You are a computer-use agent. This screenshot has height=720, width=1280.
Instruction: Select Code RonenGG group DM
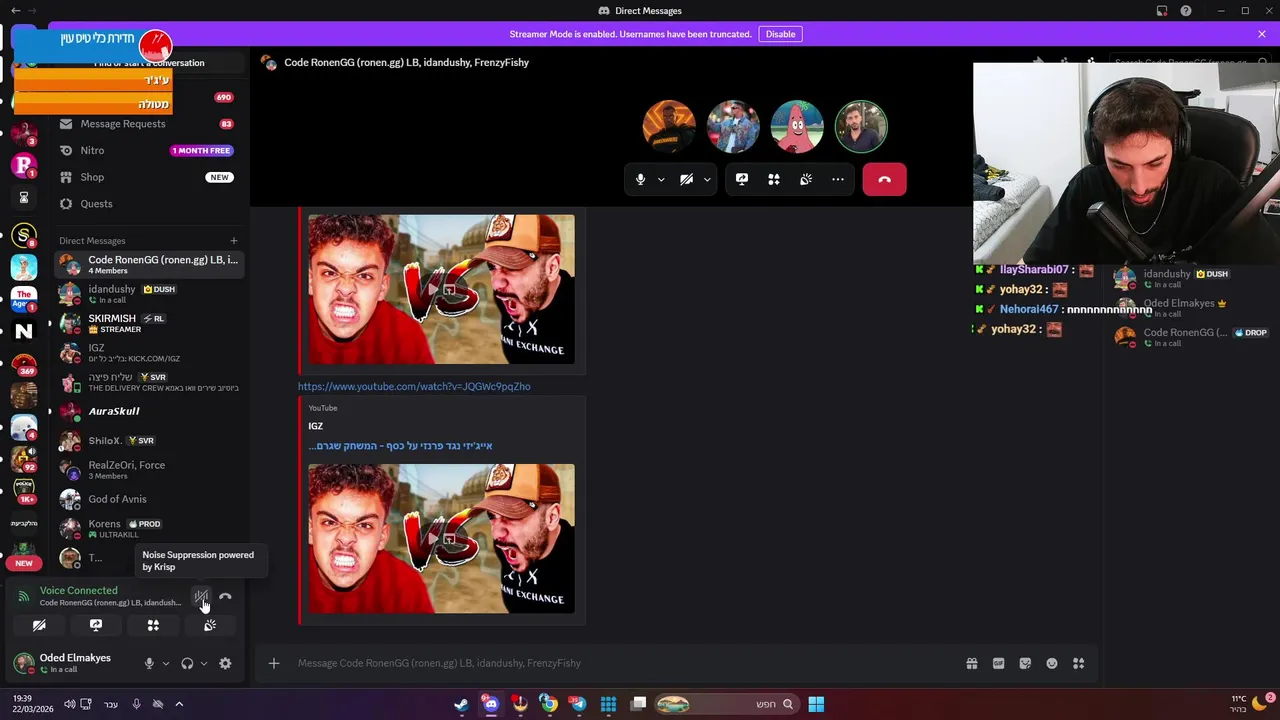point(147,265)
